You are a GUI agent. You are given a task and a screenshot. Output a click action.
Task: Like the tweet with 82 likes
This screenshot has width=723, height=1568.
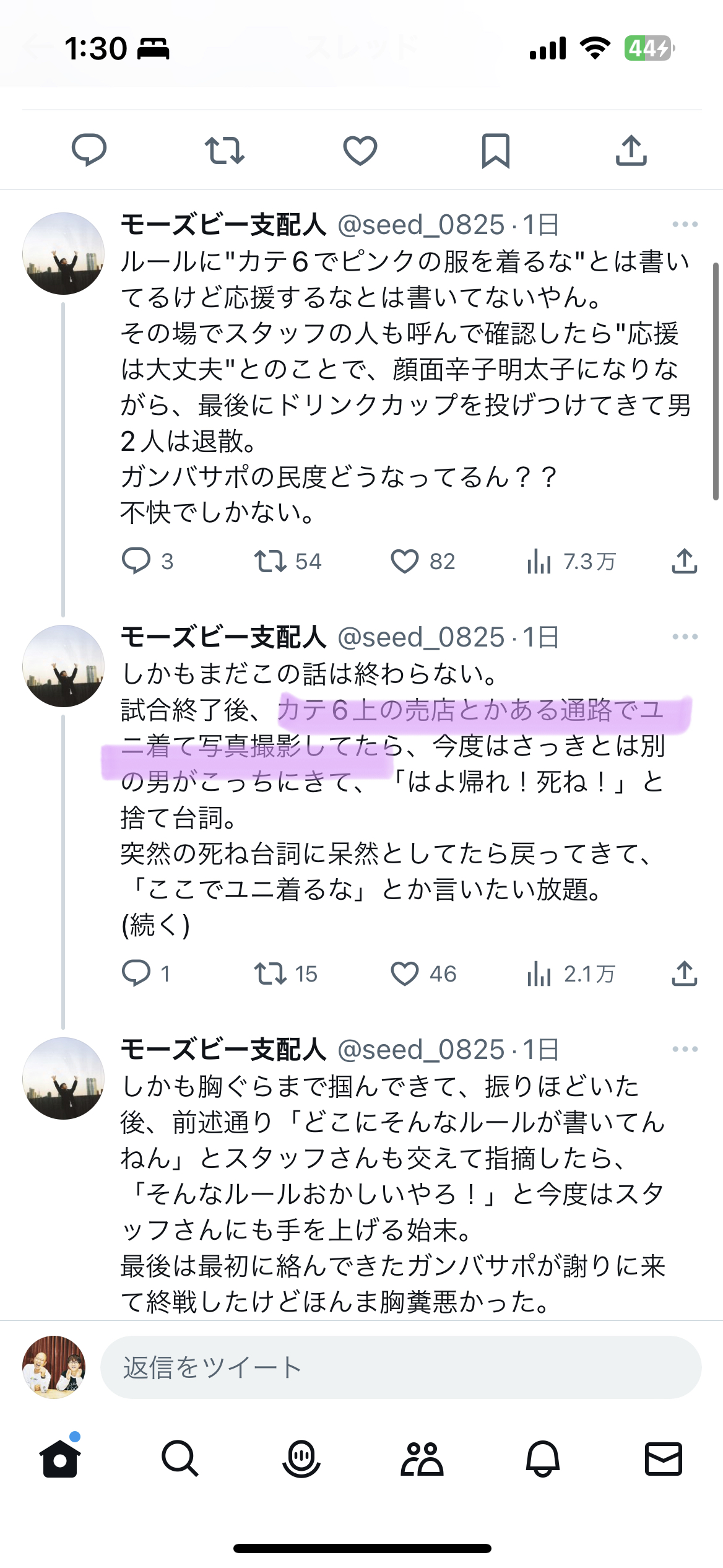point(405,562)
